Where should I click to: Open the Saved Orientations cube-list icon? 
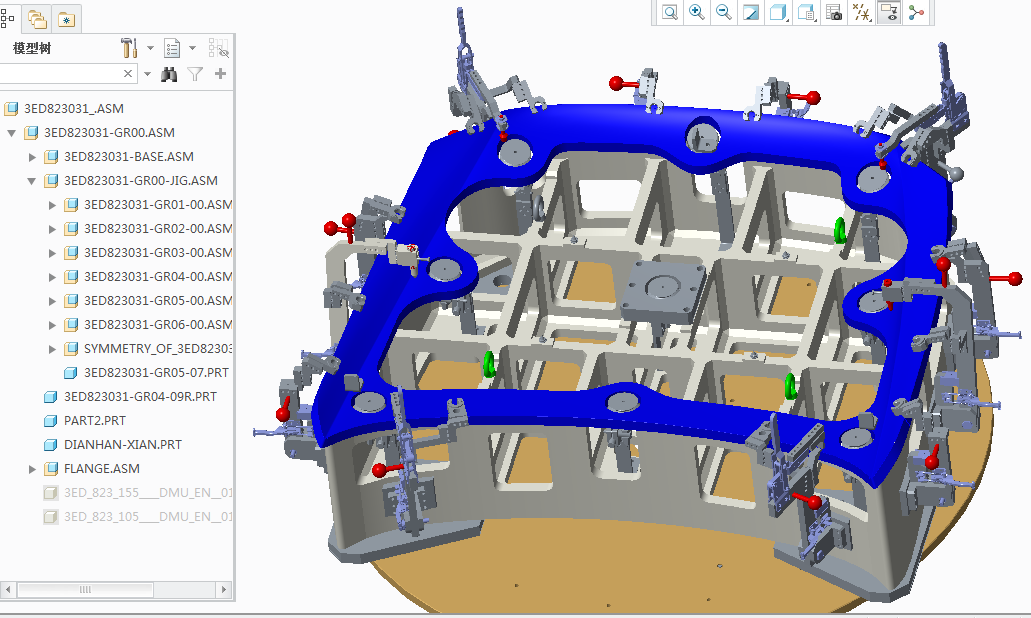[x=806, y=12]
